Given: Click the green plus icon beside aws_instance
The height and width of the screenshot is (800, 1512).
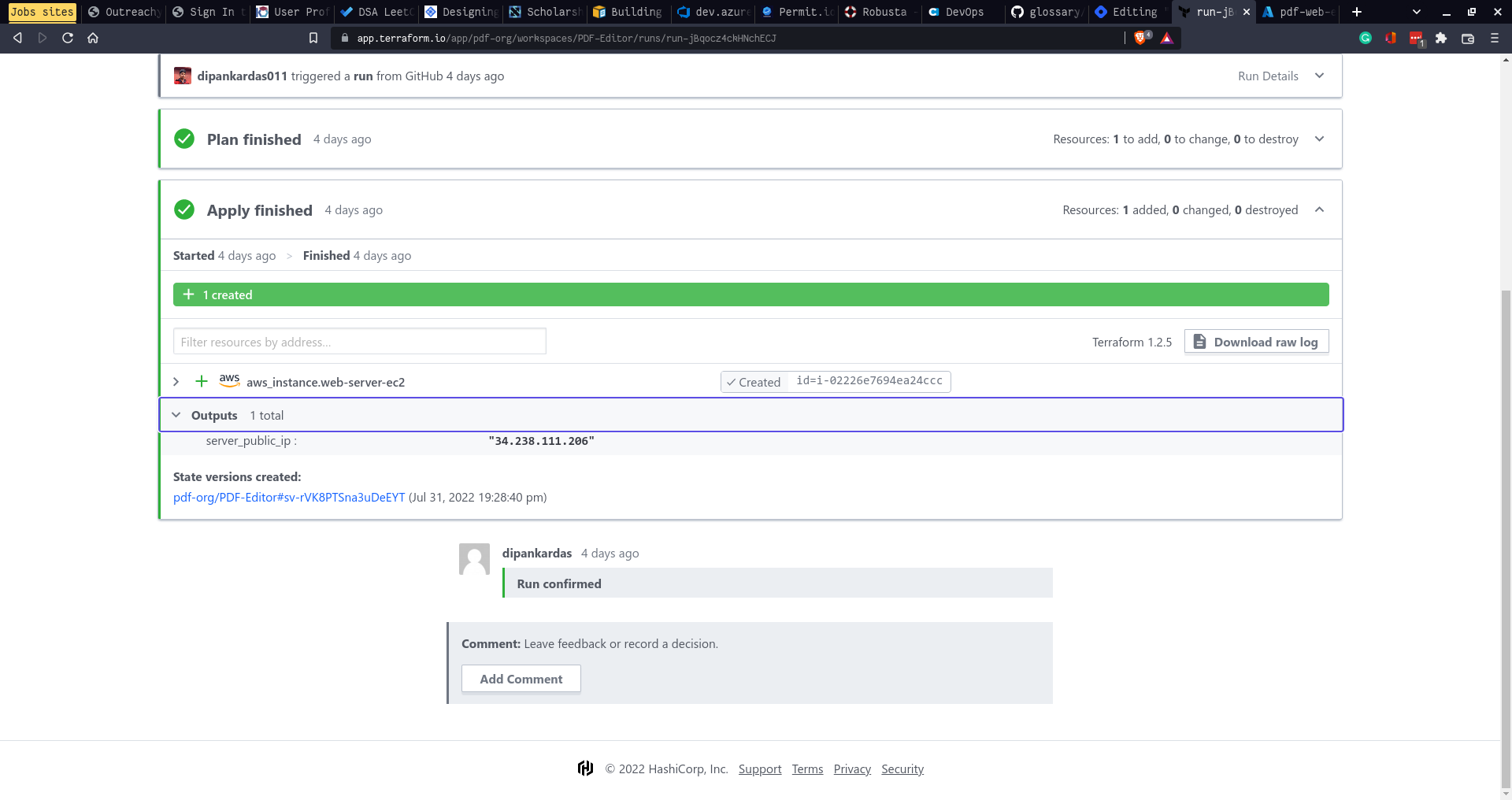Looking at the screenshot, I should (202, 381).
